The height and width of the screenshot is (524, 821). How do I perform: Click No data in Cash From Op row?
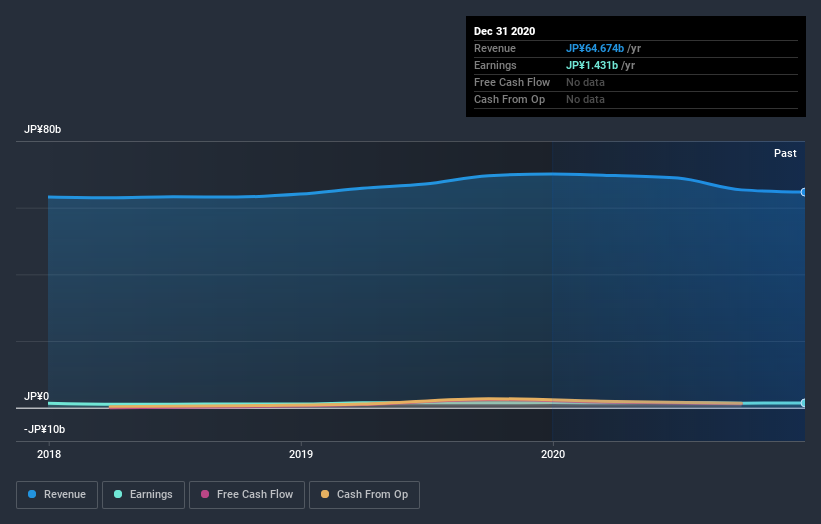pos(585,99)
